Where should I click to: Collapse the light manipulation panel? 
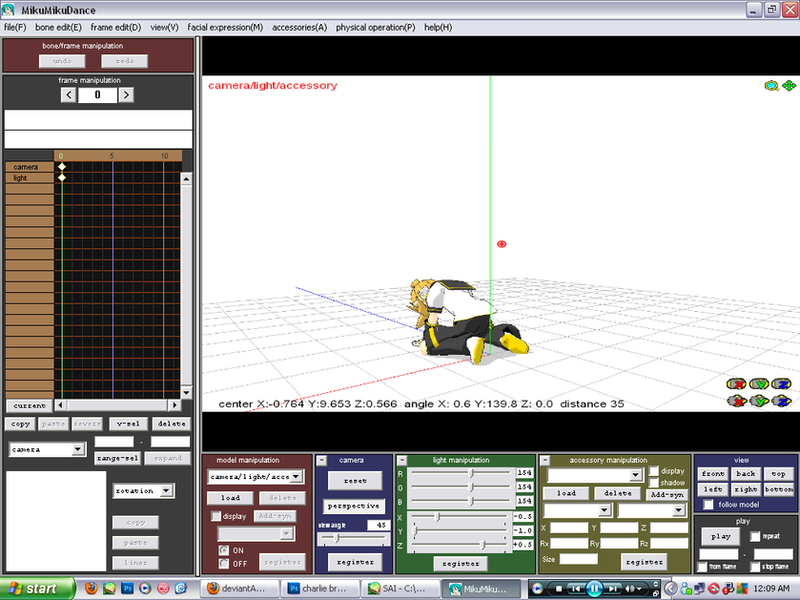(x=402, y=461)
